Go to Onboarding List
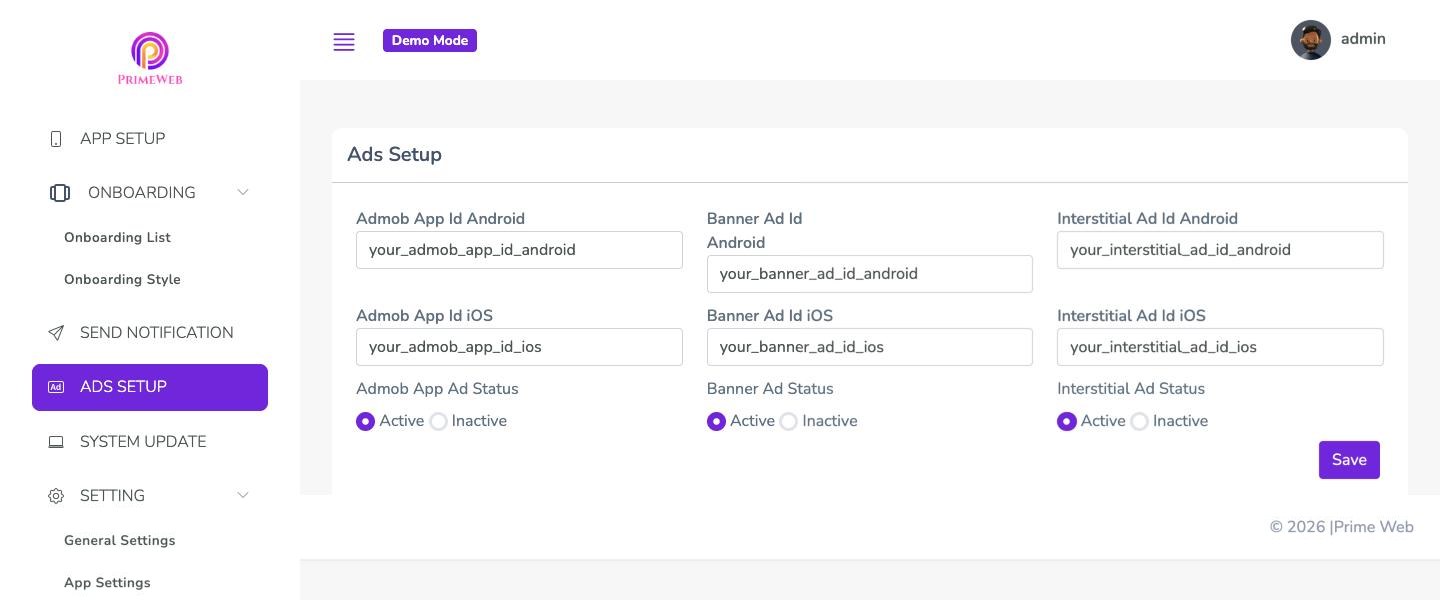This screenshot has width=1440, height=600. tap(117, 238)
